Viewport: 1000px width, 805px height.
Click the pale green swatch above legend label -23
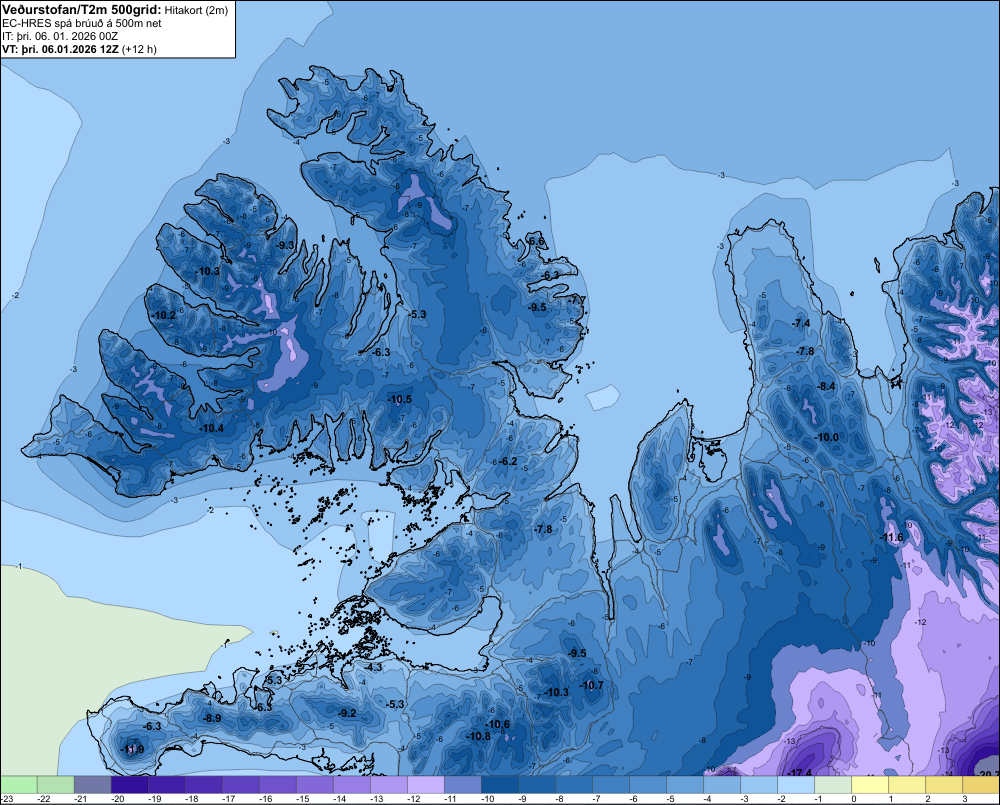point(18,785)
